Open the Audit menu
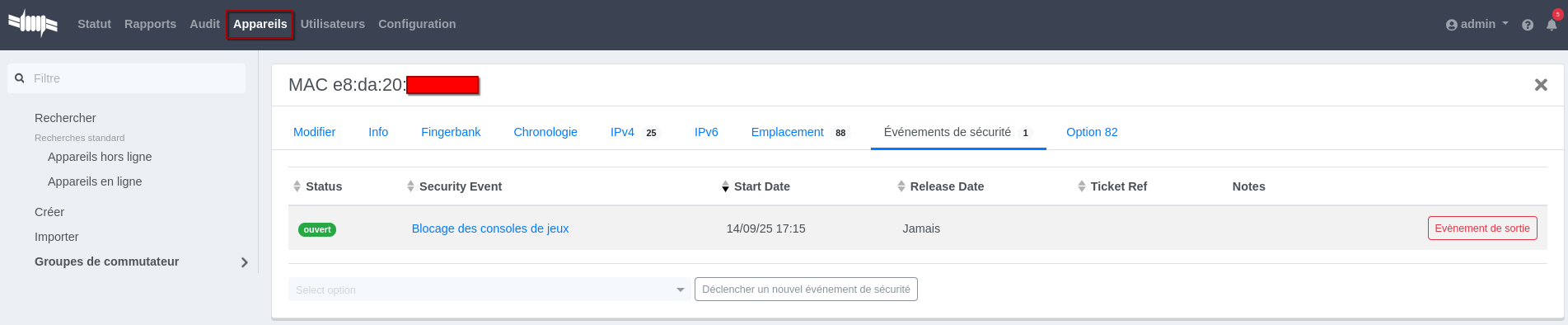This screenshot has height=325, width=1568. coord(204,24)
